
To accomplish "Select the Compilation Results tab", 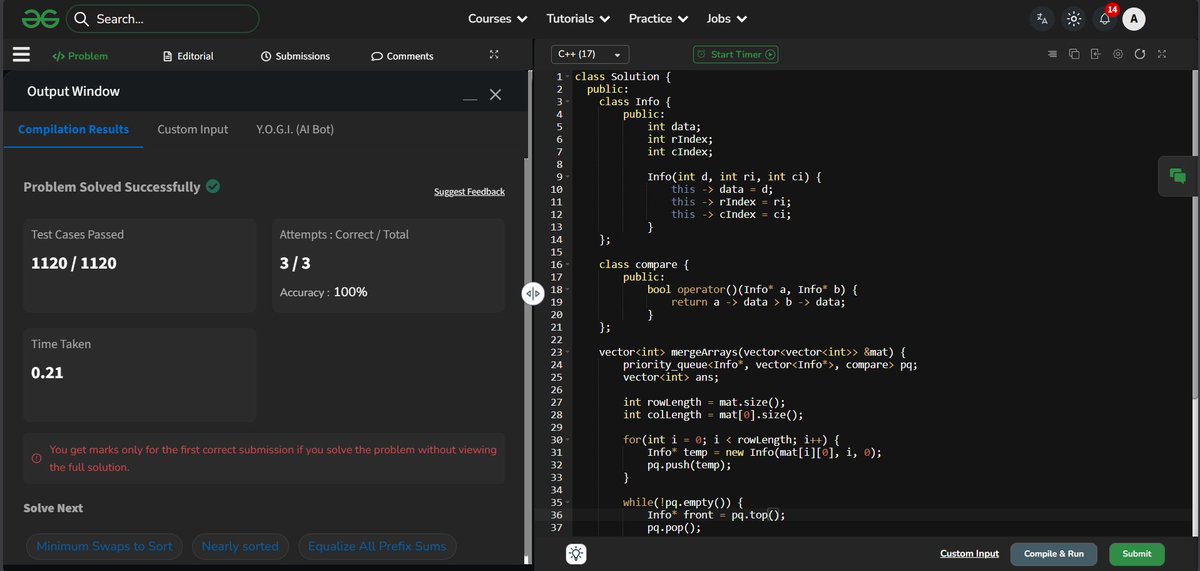I will coord(73,129).
